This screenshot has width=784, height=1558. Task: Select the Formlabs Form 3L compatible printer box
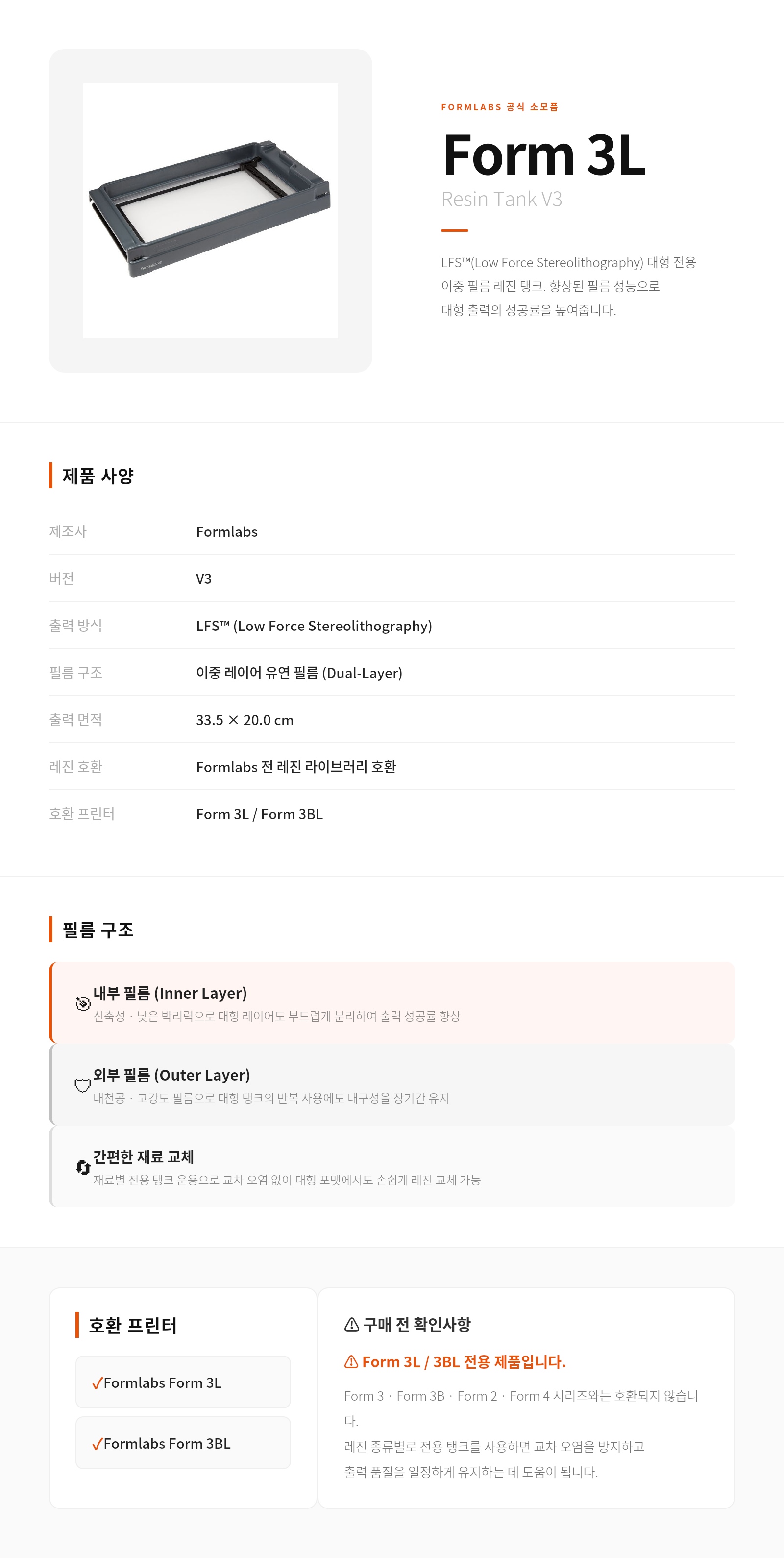pos(183,1382)
